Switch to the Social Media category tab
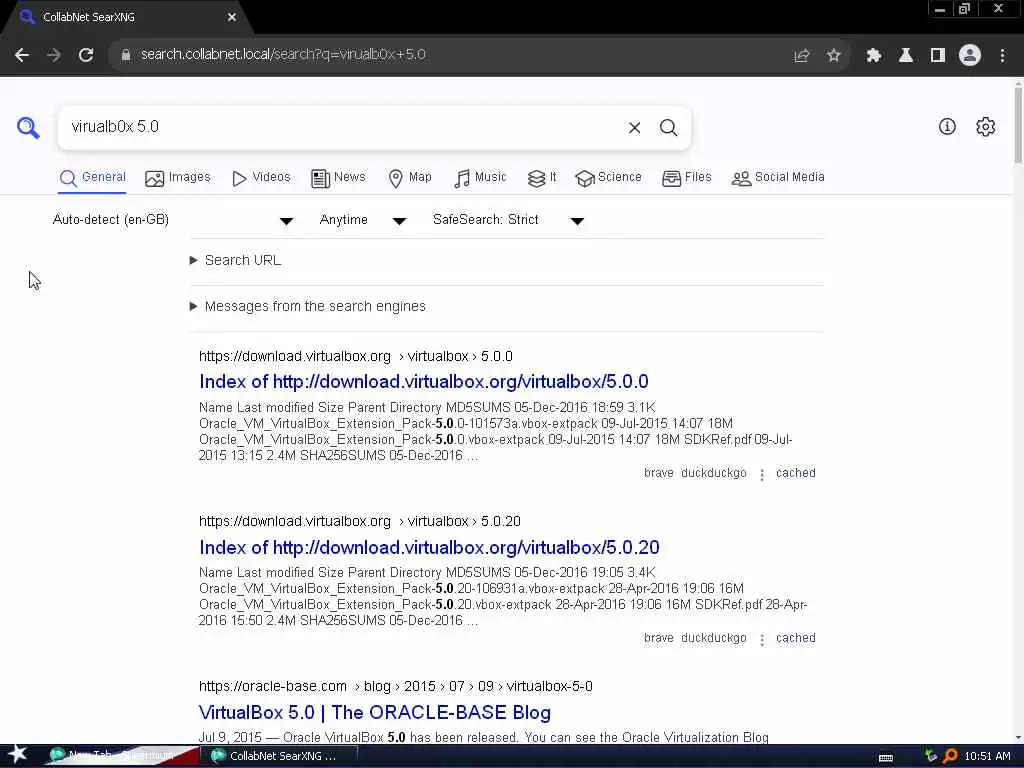 (x=778, y=178)
